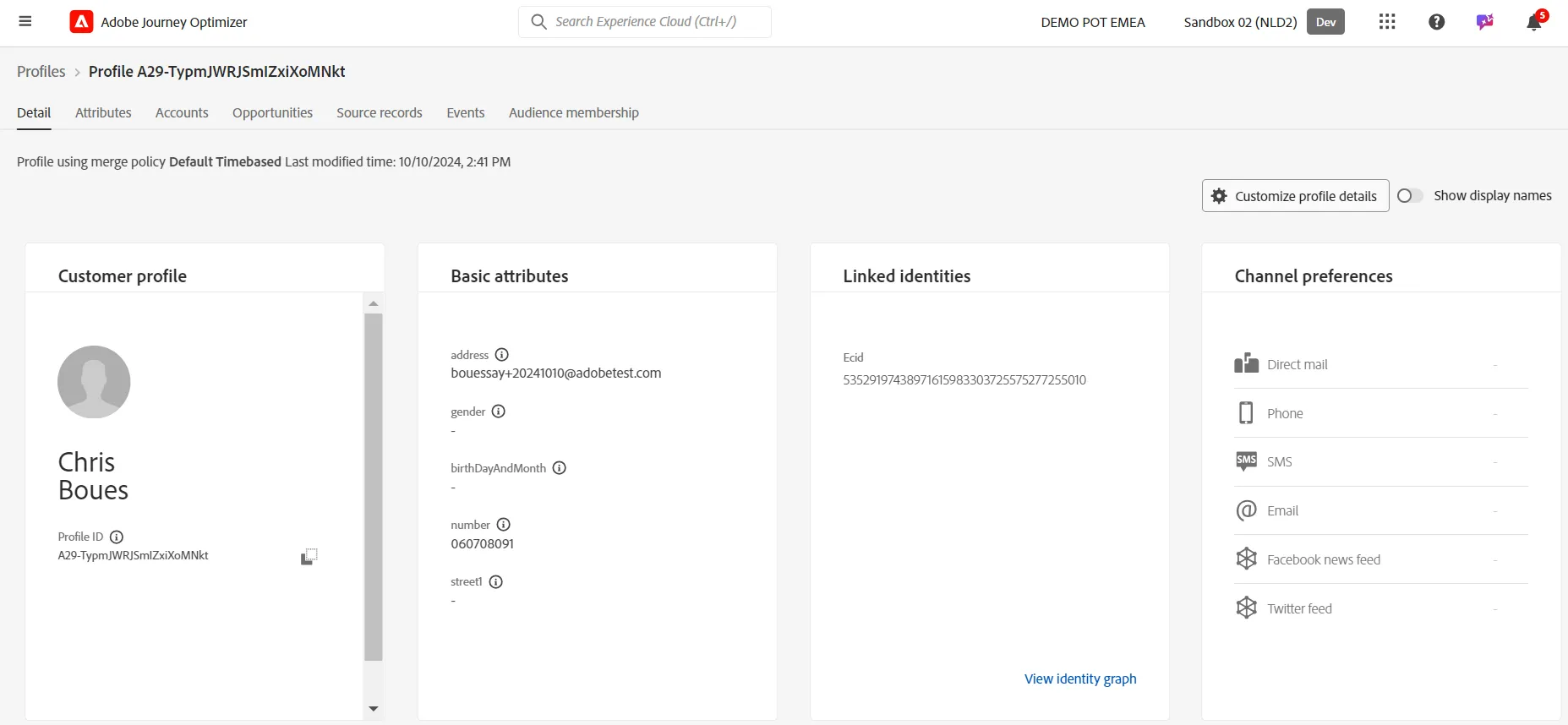
Task: Click the info icon next to birthDayAndMonth
Action: tap(560, 468)
